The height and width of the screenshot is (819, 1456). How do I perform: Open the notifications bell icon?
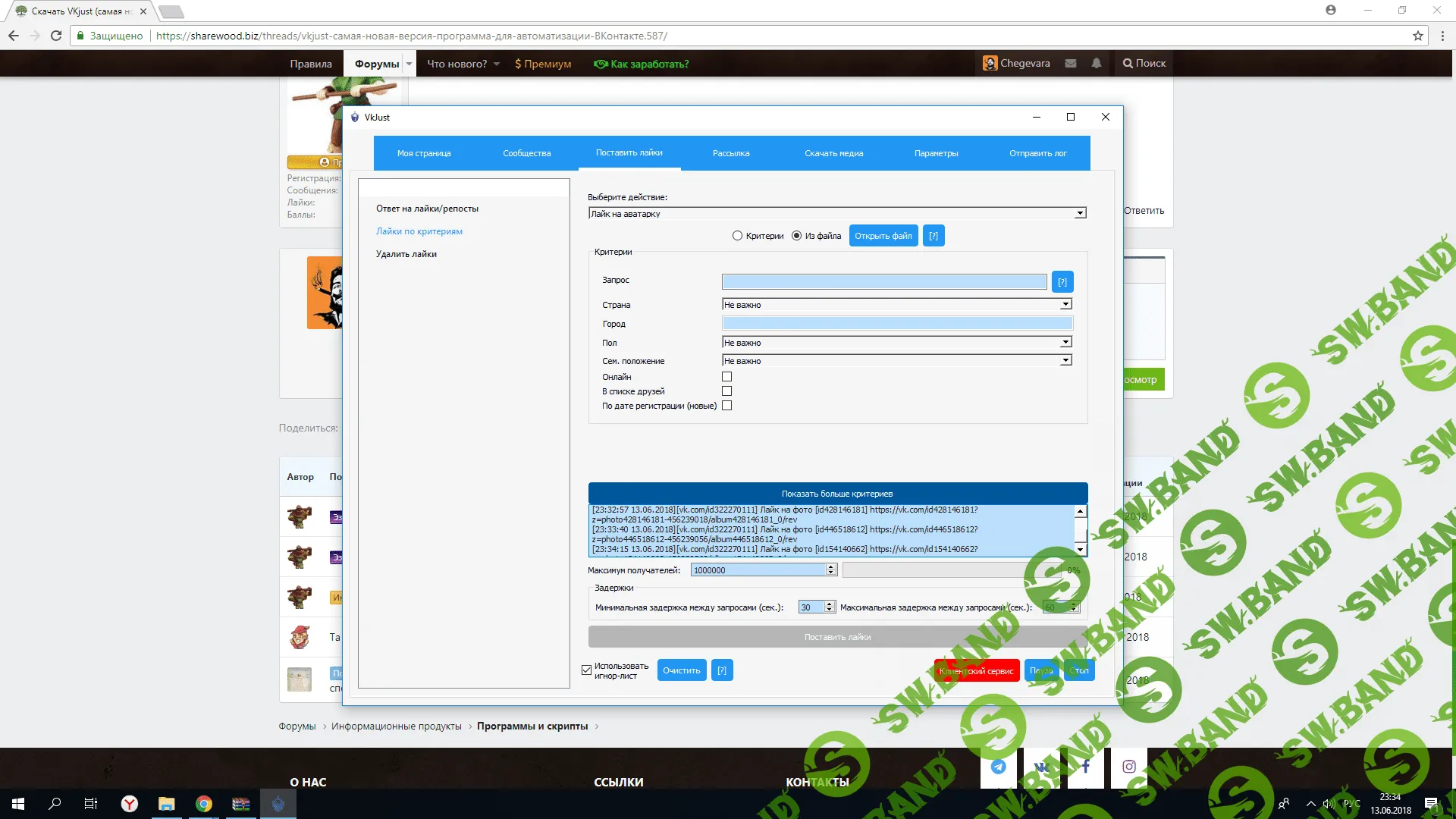click(1096, 64)
